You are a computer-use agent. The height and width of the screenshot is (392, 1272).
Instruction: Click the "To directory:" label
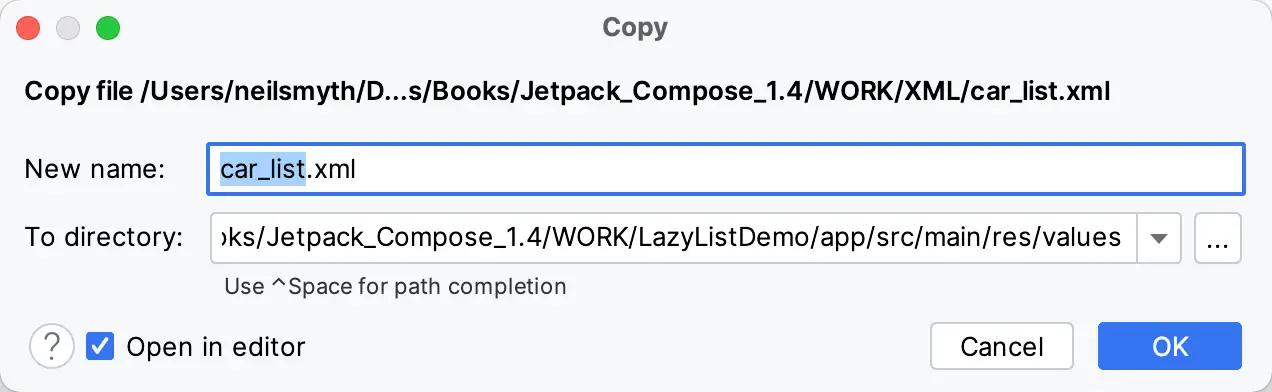point(104,238)
